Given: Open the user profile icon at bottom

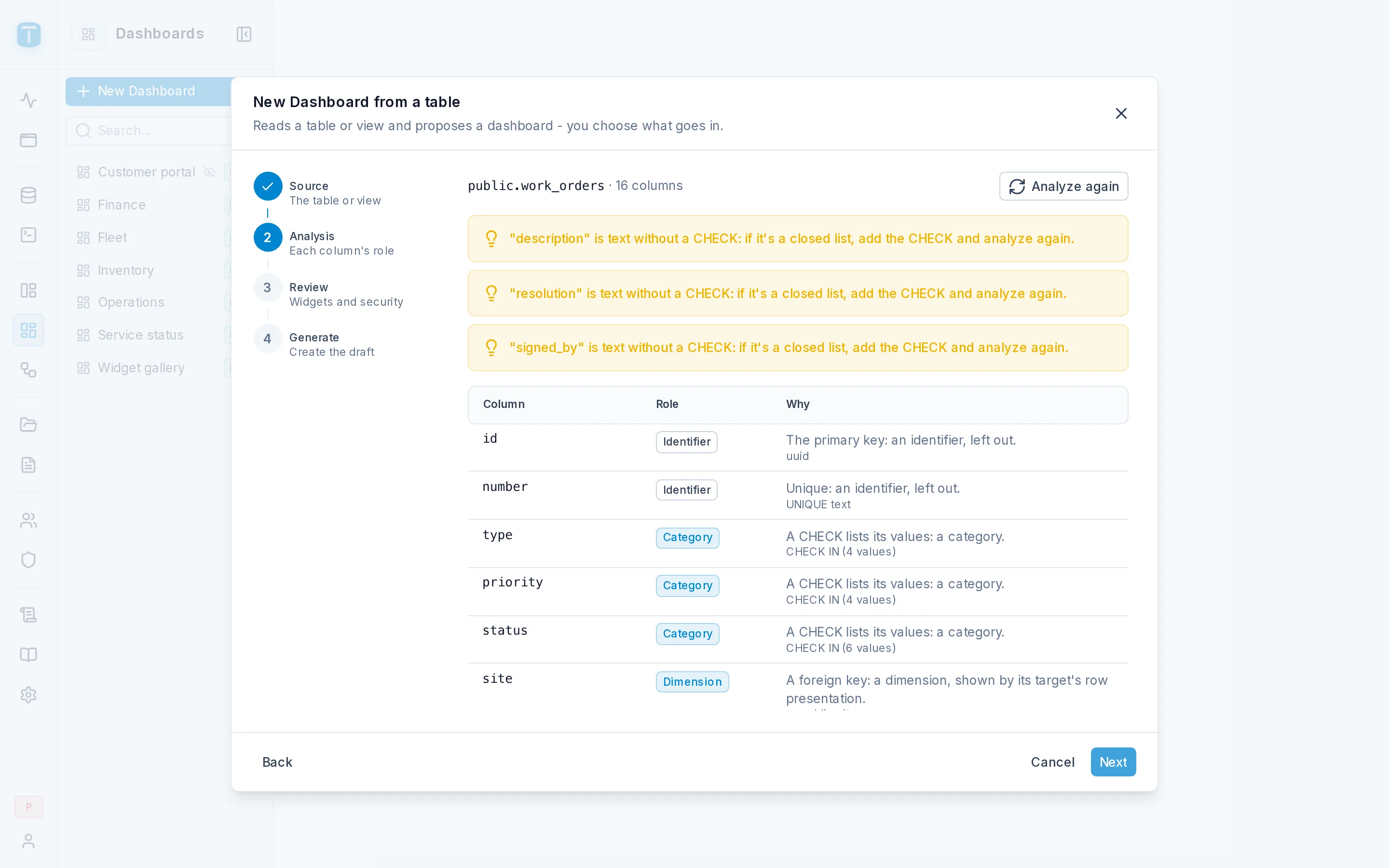Looking at the screenshot, I should tap(28, 841).
